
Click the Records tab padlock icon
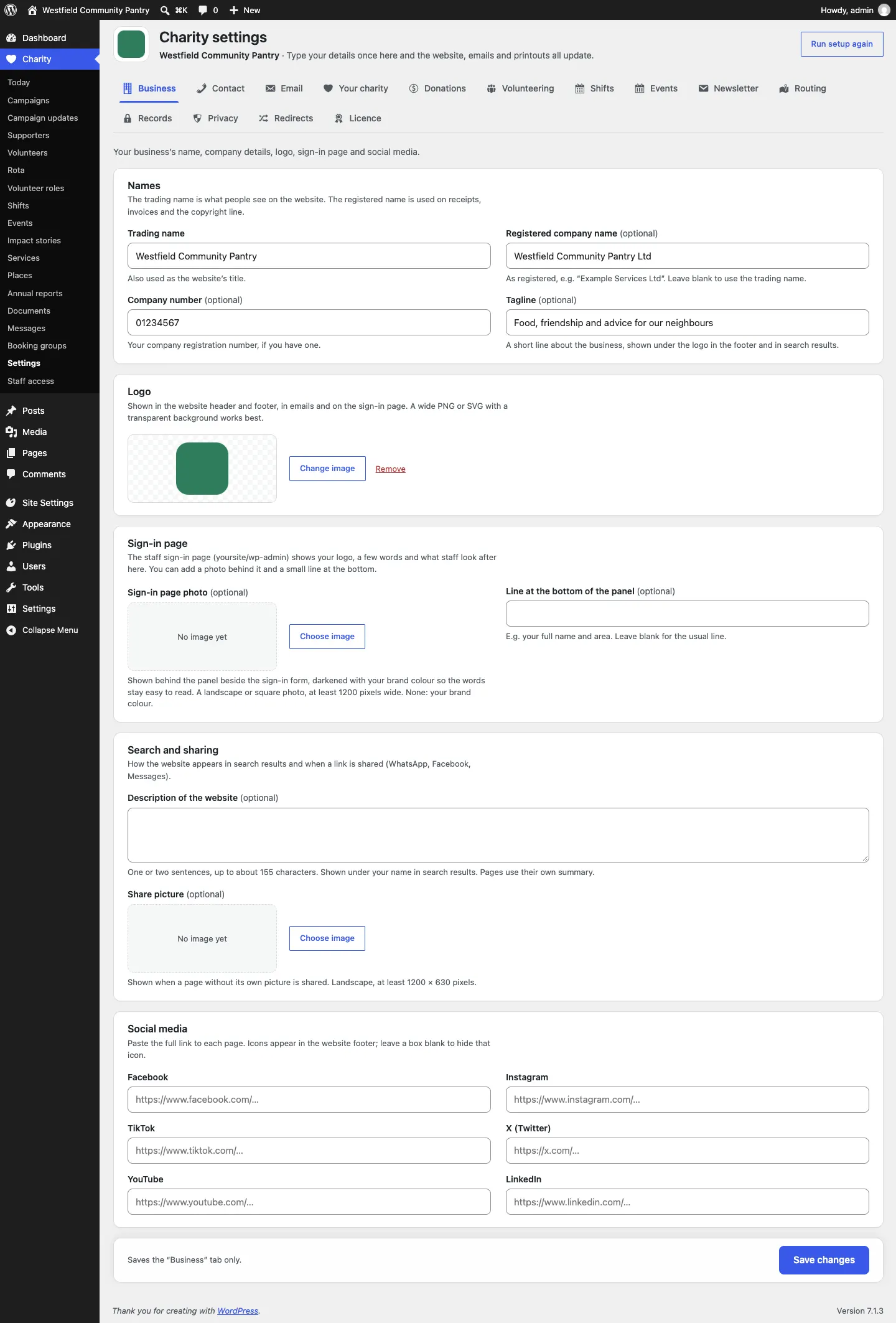coord(128,118)
